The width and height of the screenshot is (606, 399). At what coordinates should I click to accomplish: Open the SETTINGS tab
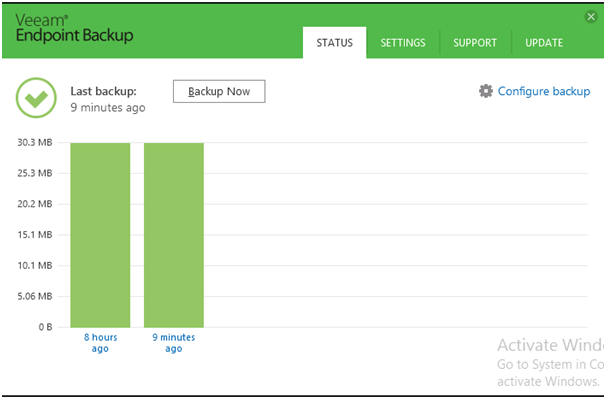[403, 43]
